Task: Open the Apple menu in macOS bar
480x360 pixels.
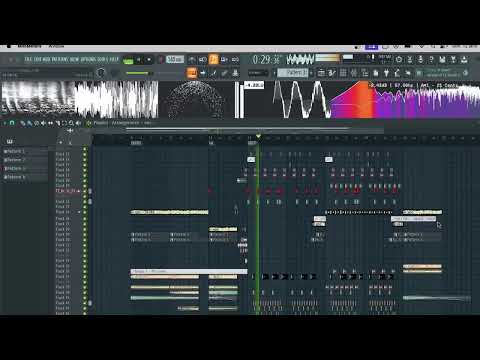Action: click(x=9, y=46)
